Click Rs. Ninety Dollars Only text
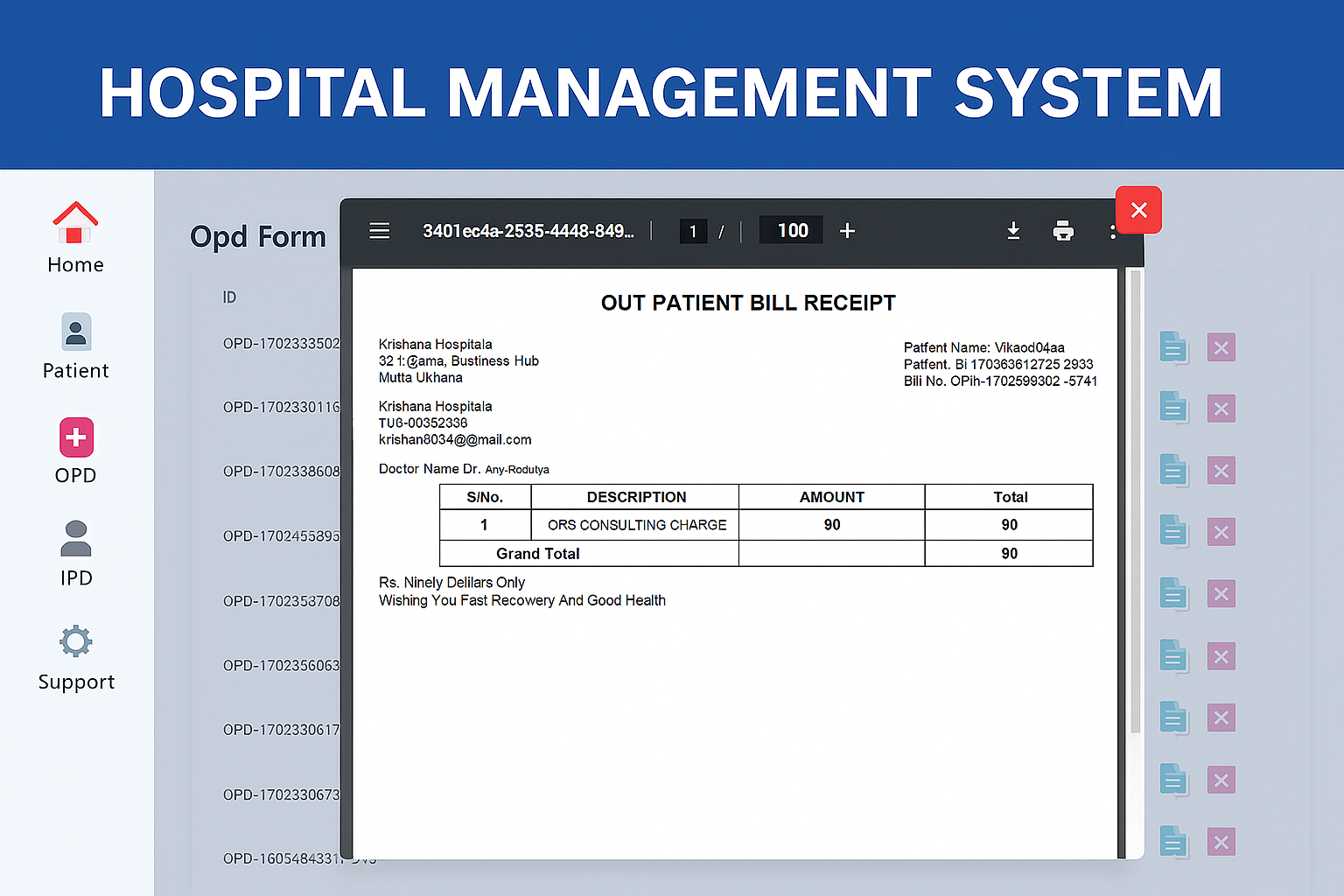The height and width of the screenshot is (896, 1344). pos(451,583)
